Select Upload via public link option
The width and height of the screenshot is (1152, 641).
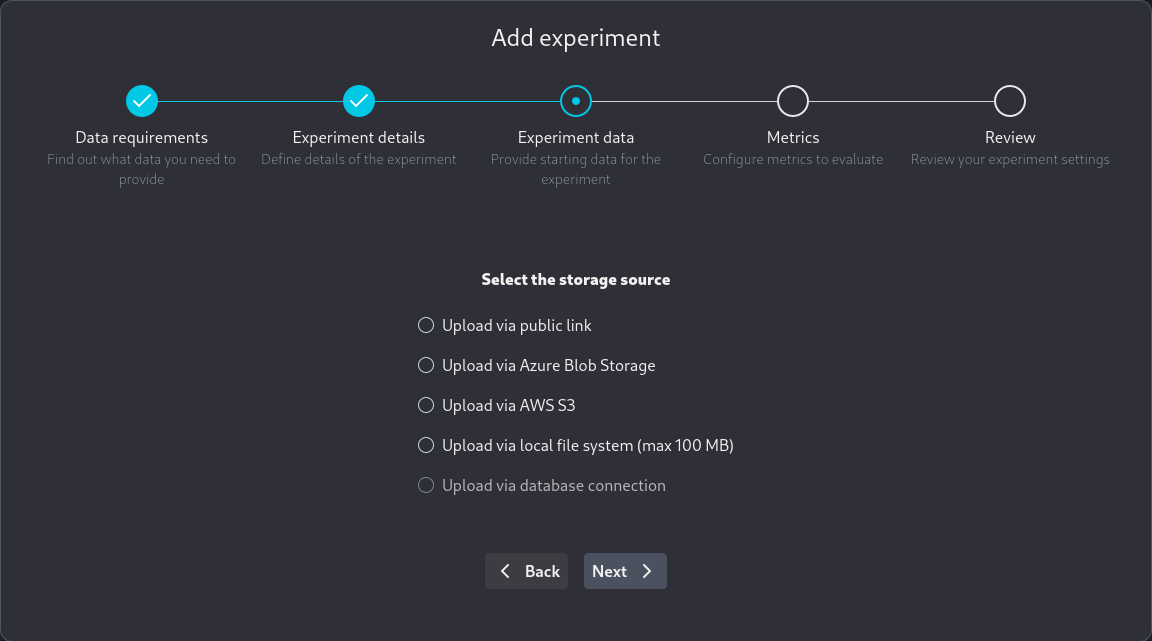pyautogui.click(x=426, y=325)
